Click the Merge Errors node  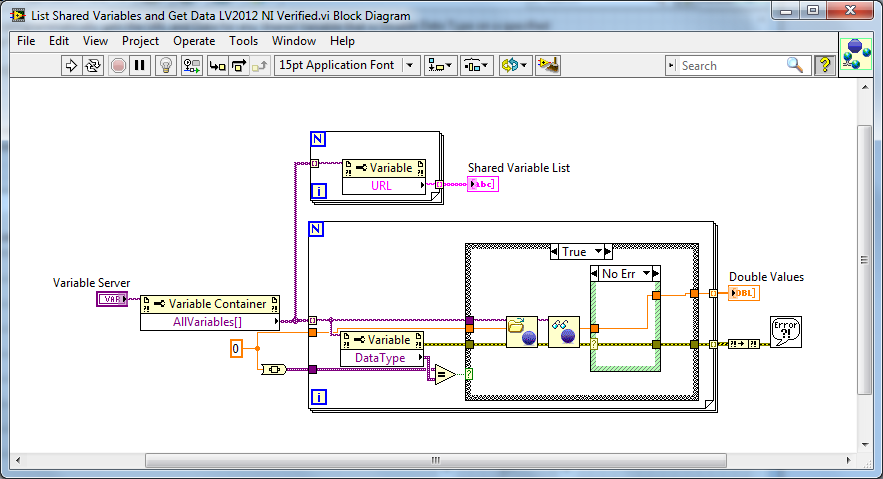click(743, 344)
